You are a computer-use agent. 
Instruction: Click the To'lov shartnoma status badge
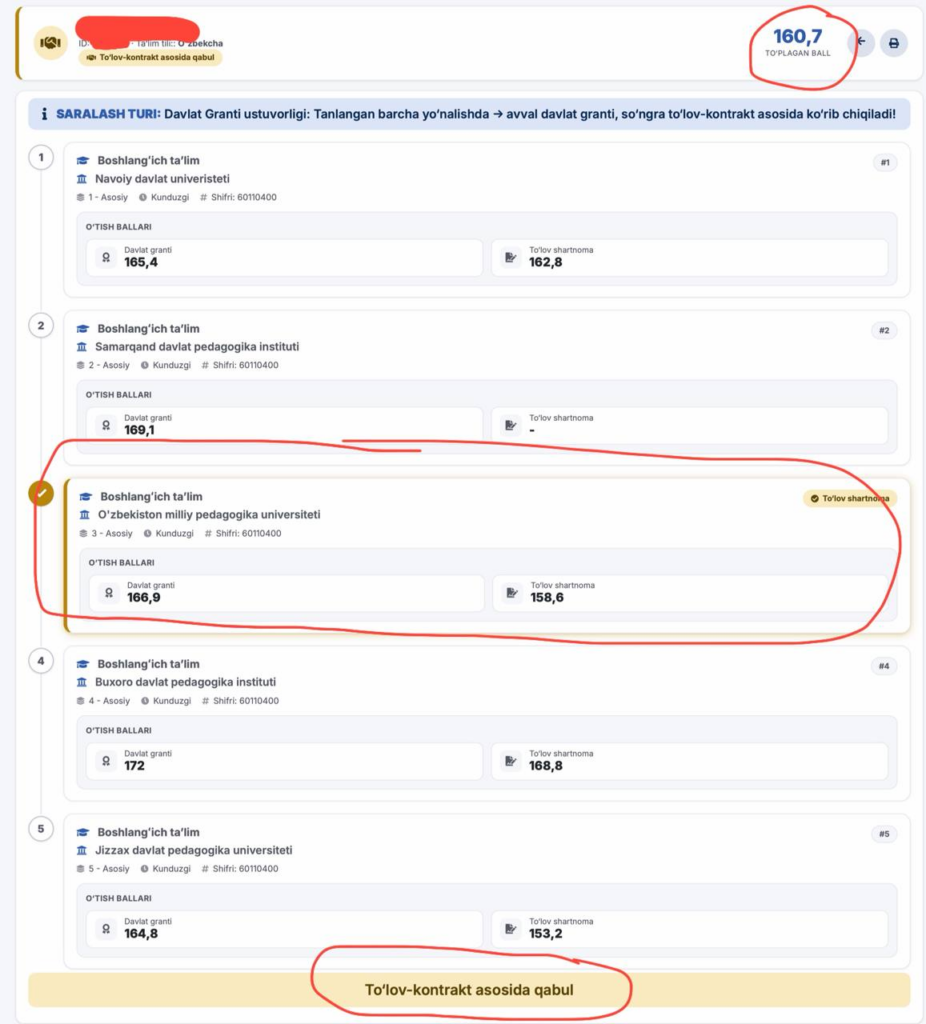pyautogui.click(x=850, y=498)
